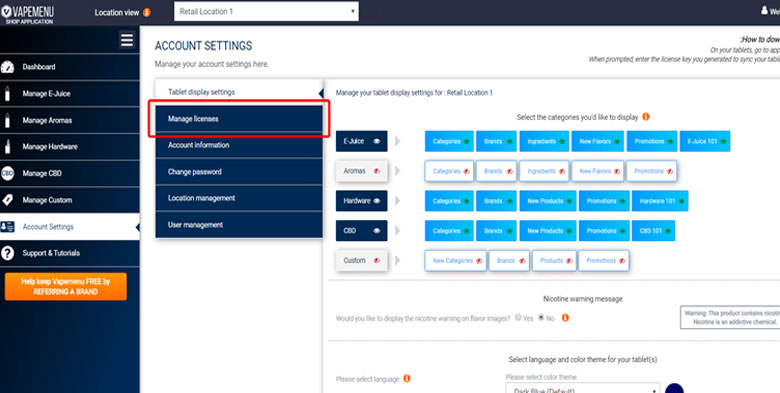
Task: Click the Vapemenu logo icon
Action: tap(6, 11)
